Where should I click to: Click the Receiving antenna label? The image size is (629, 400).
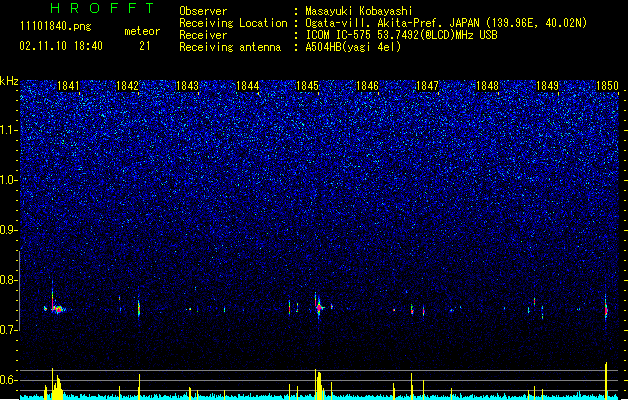click(230, 47)
